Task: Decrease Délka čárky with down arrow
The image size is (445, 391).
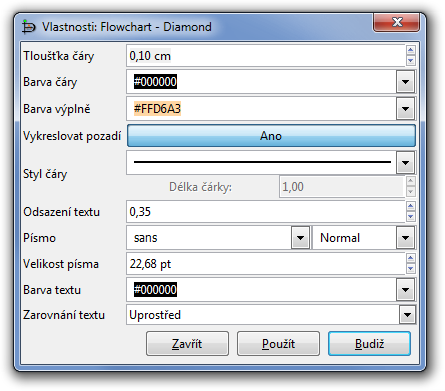Action: pyautogui.click(x=411, y=192)
